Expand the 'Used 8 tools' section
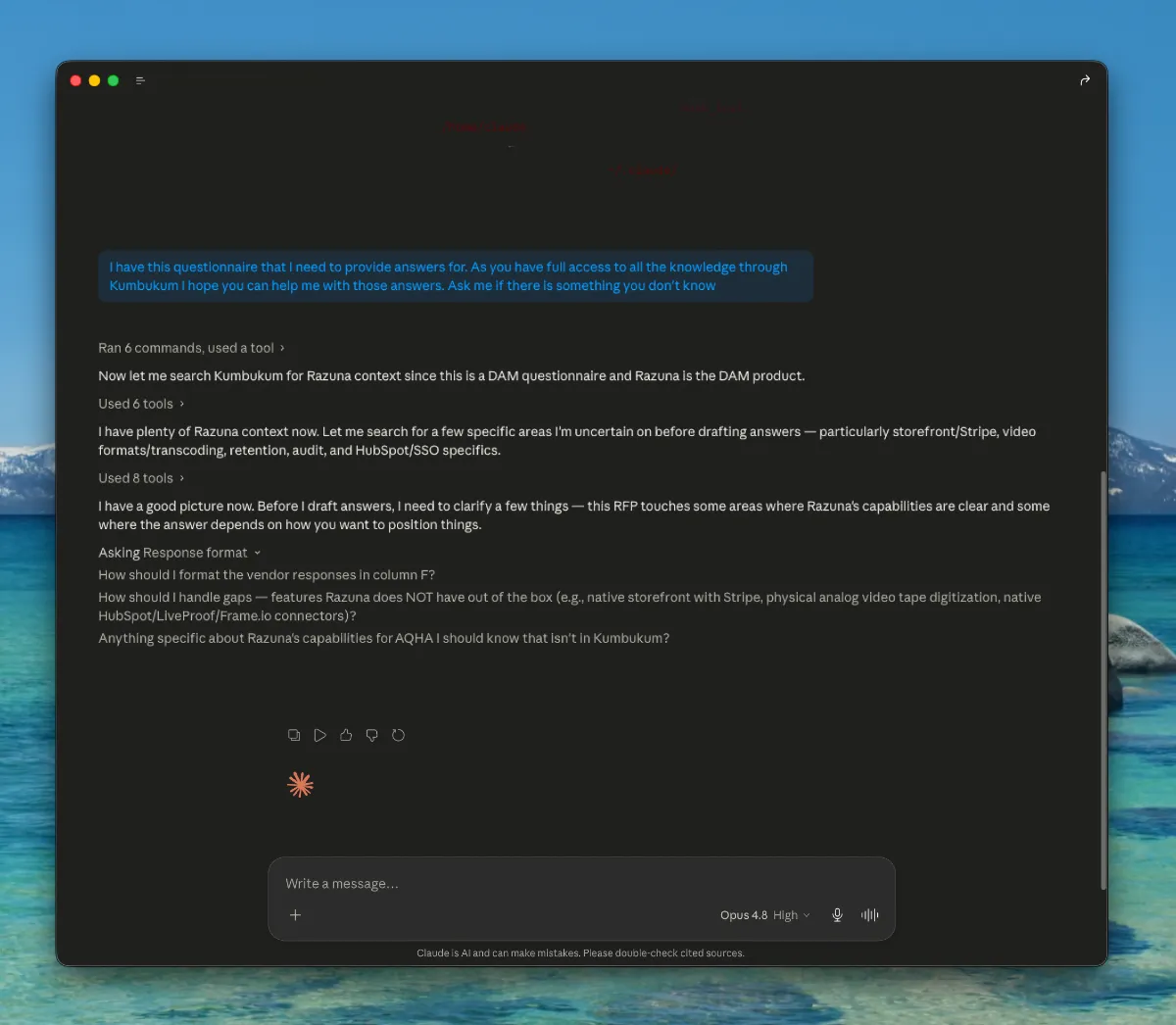The image size is (1176, 1025). coord(141,478)
